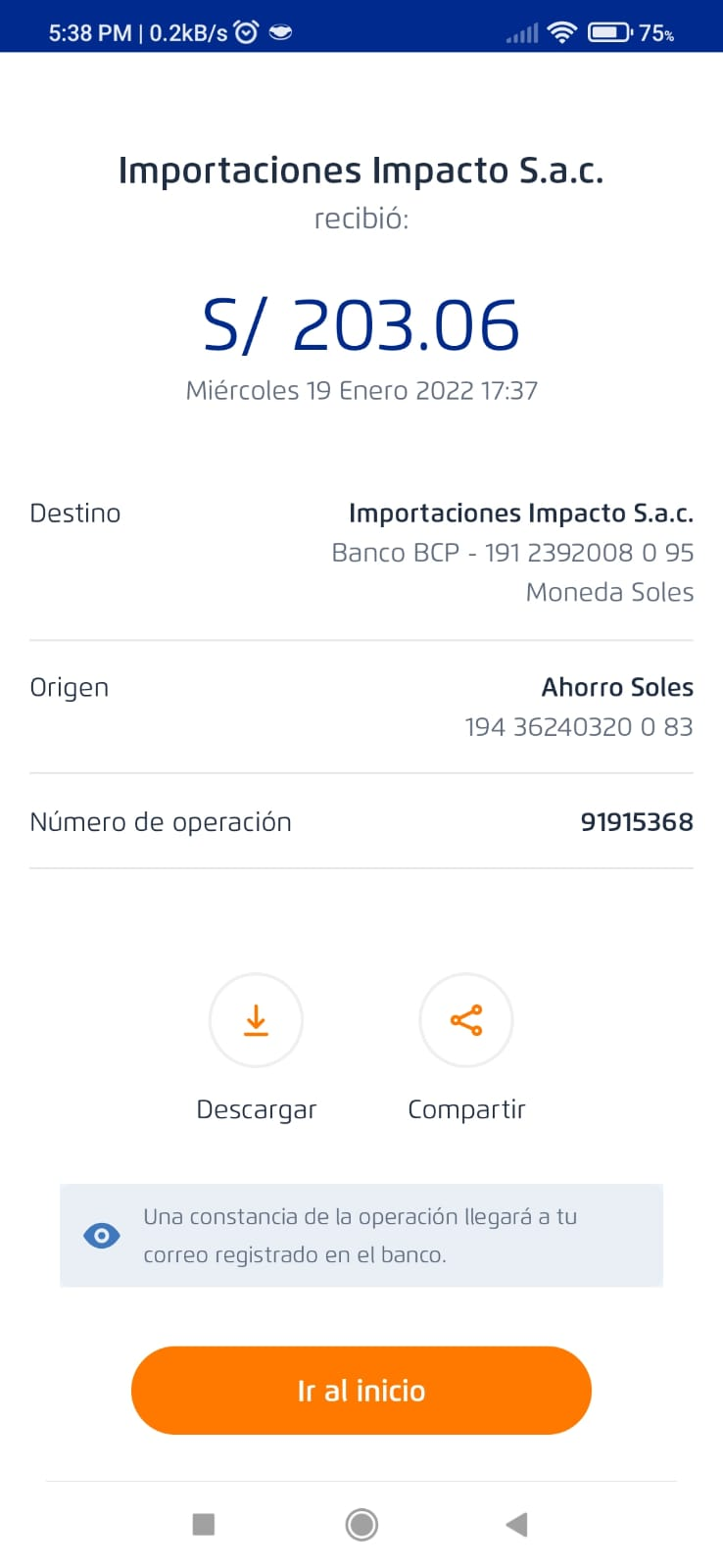
Task: Tap the S/ 203.06 amount
Action: pos(361,325)
